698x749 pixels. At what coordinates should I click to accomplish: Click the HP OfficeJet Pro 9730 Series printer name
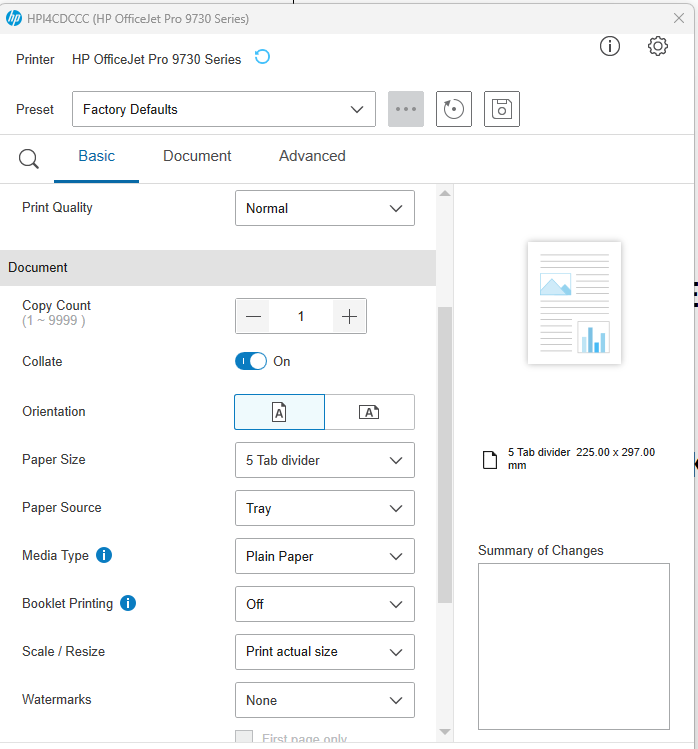156,59
